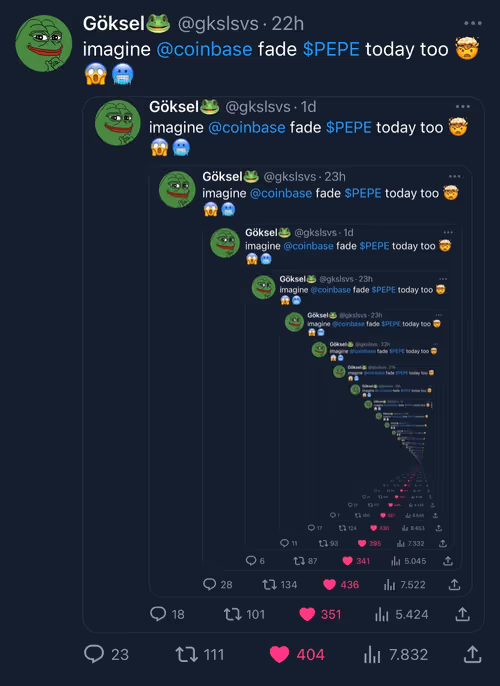500x686 pixels.
Task: Open more options on quoted 23h tweet
Action: point(455,176)
